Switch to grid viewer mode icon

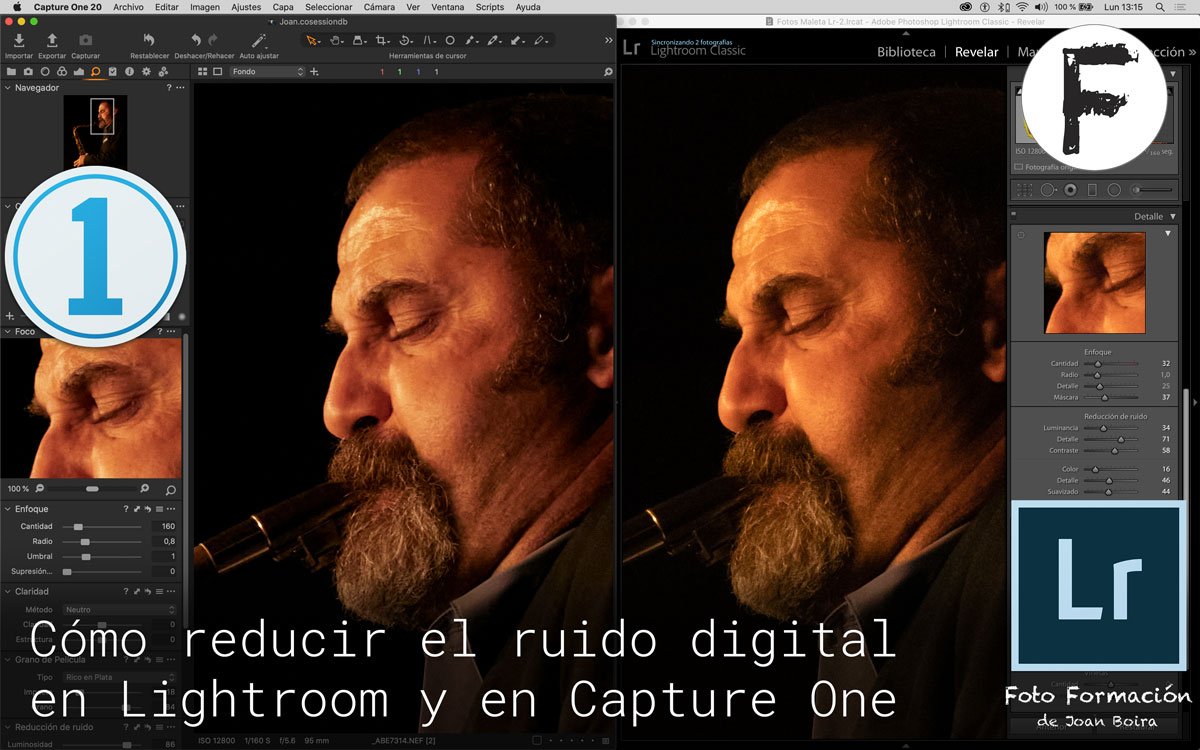pyautogui.click(x=202, y=72)
